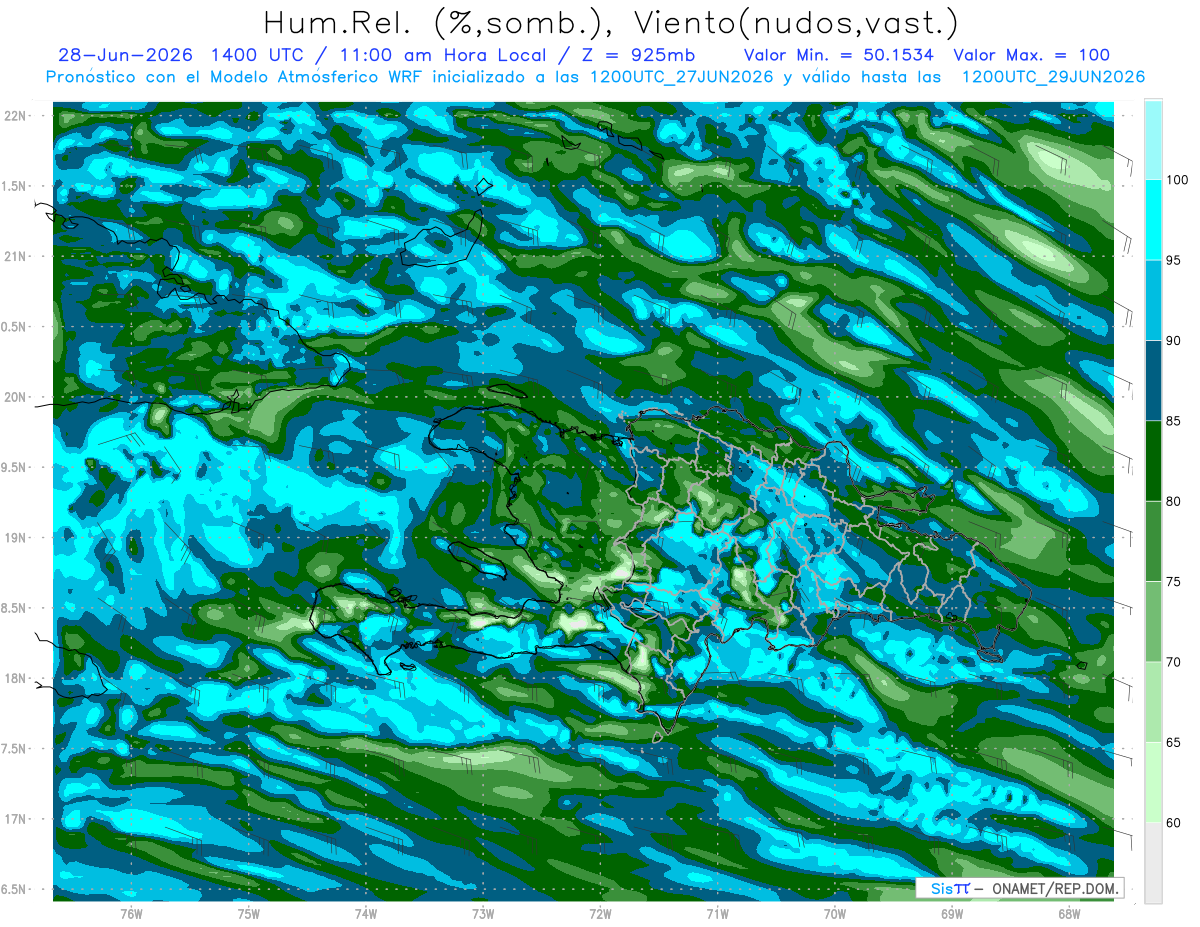The width and height of the screenshot is (1200, 927).
Task: Click the gray legend band below 60
Action: 1153,863
